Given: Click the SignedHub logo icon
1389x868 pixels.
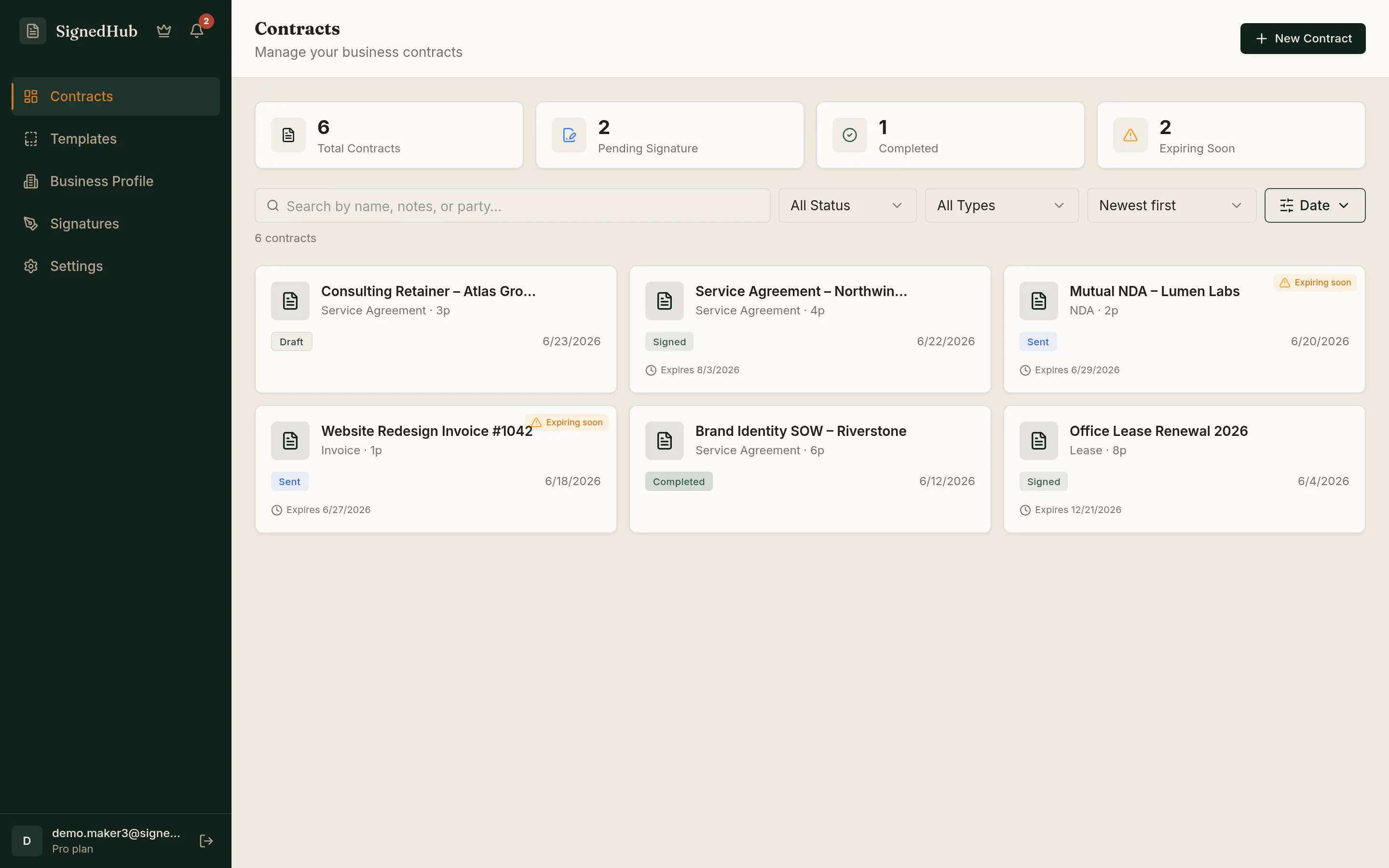Looking at the screenshot, I should click(33, 31).
